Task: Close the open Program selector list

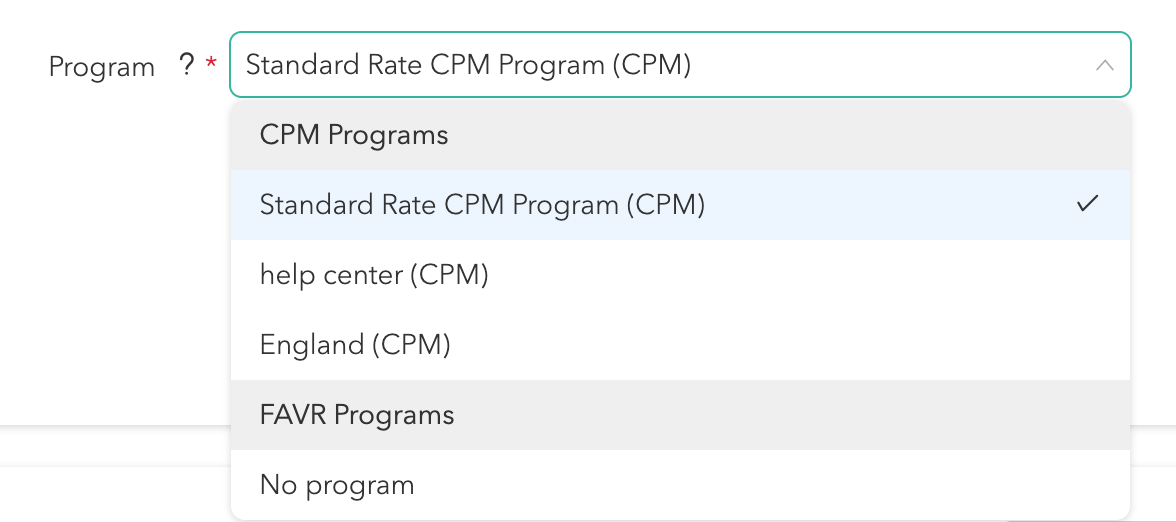Action: 1104,65
